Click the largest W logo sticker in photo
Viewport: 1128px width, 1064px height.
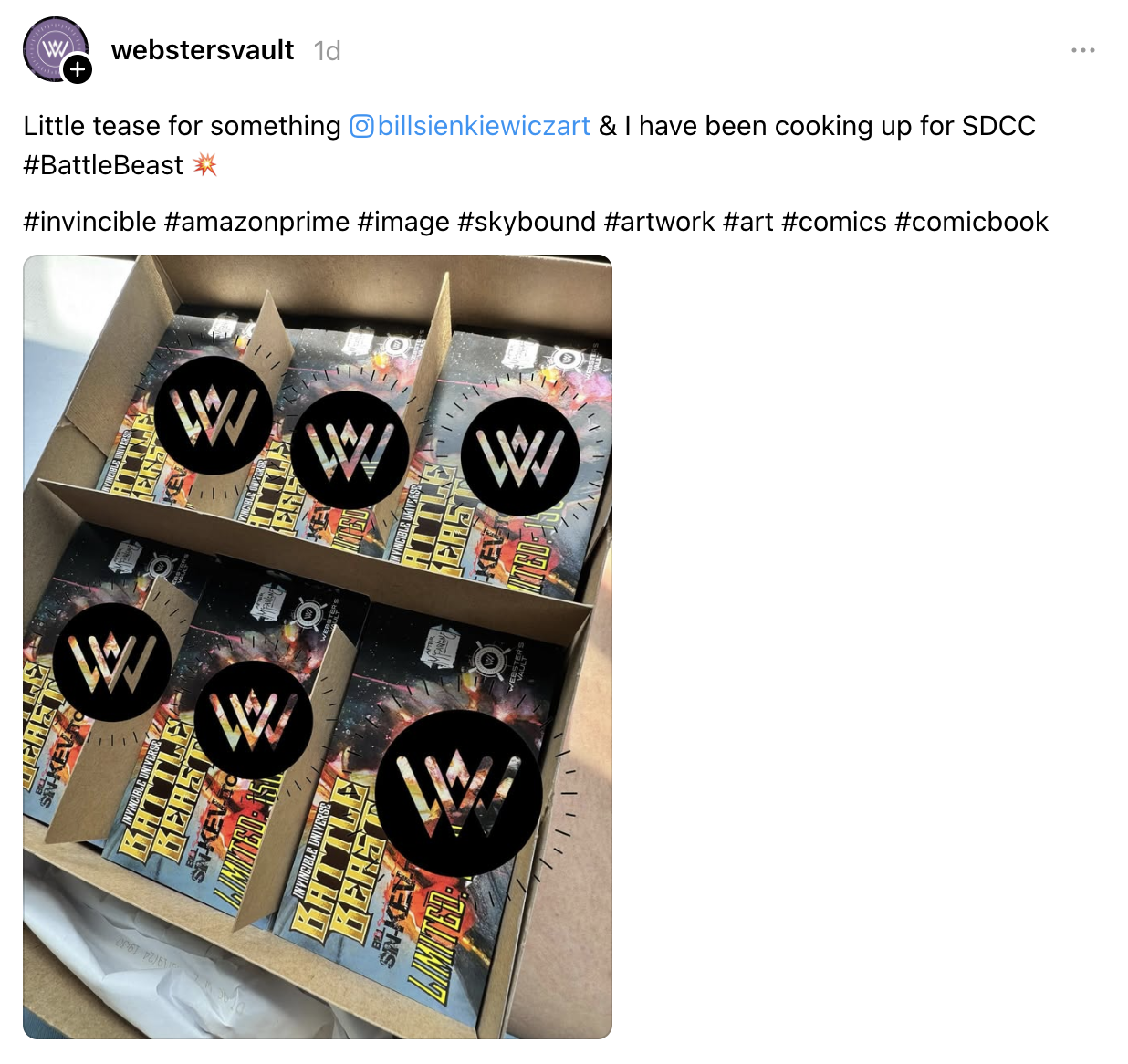click(459, 791)
